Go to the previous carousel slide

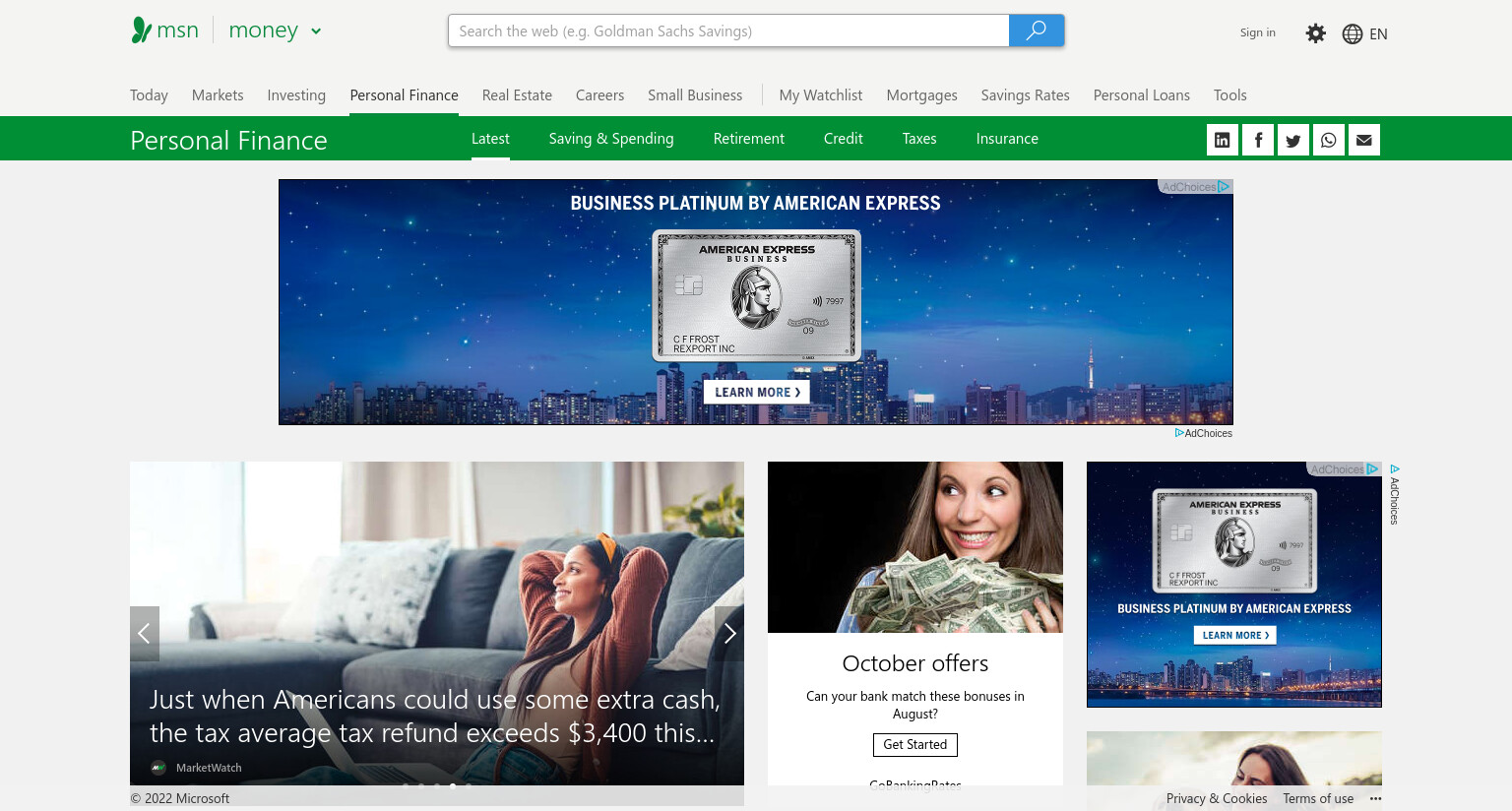145,634
